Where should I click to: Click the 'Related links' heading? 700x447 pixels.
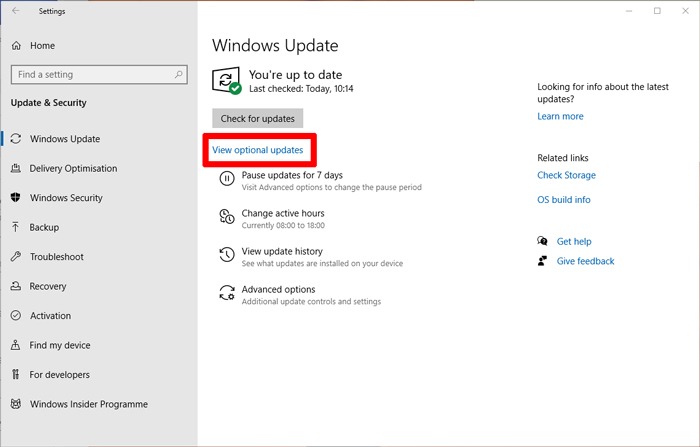563,158
